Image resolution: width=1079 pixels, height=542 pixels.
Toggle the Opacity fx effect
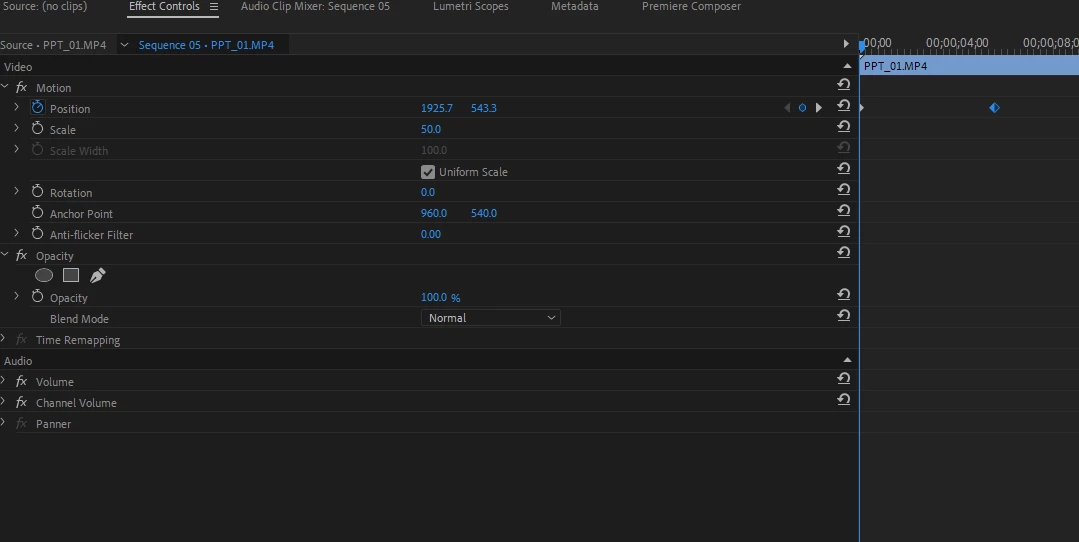pyautogui.click(x=21, y=255)
